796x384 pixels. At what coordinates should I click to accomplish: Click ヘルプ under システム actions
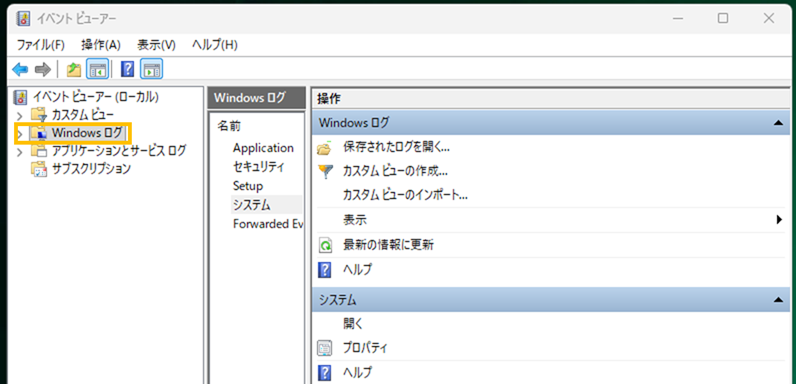point(358,373)
